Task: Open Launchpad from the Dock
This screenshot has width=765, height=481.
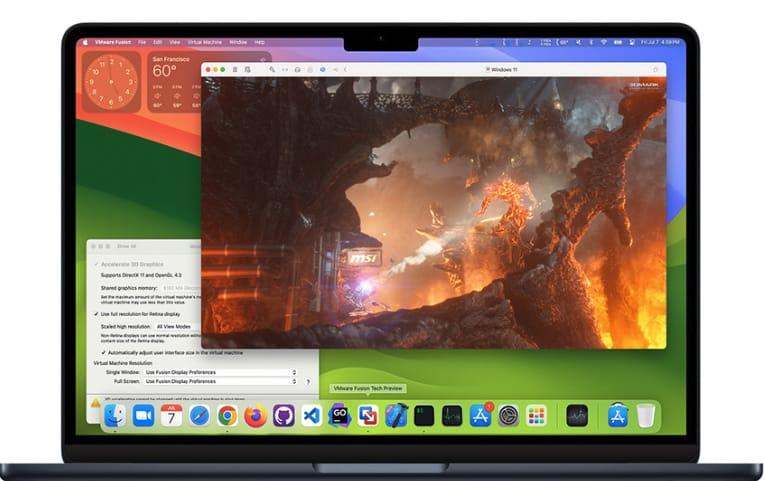Action: pyautogui.click(x=537, y=416)
